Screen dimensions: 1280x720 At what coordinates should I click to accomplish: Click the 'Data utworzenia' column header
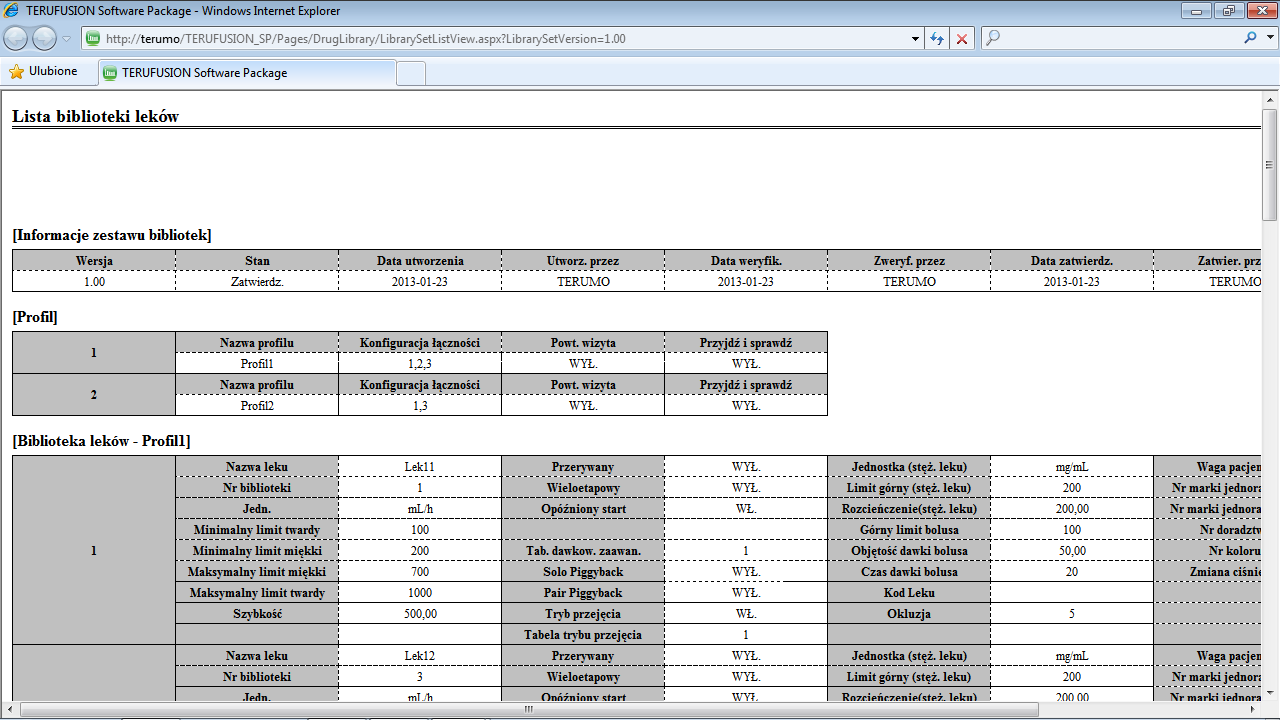tap(420, 261)
